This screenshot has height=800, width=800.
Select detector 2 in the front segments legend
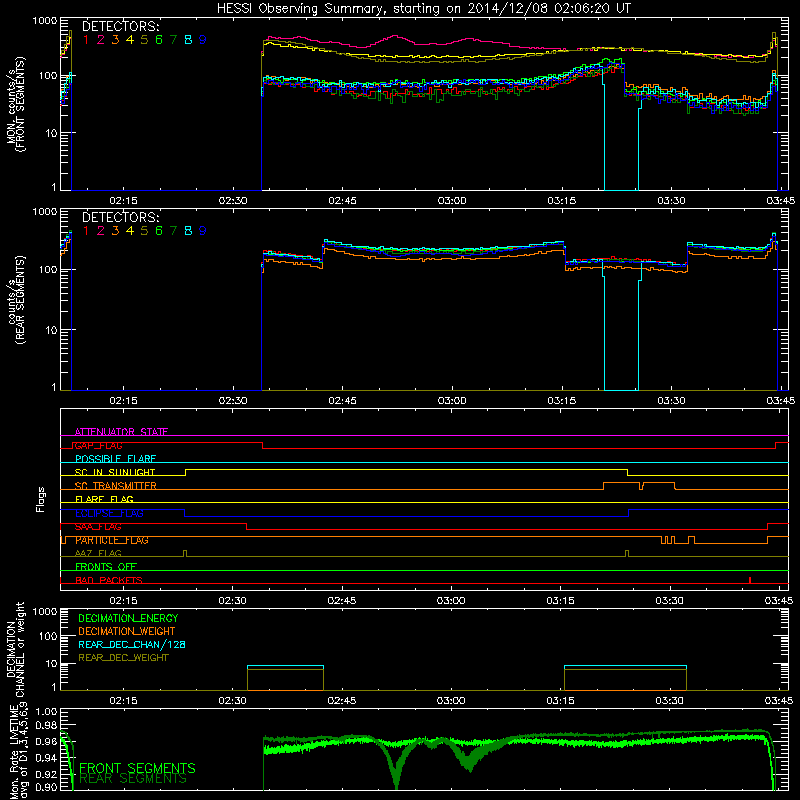coord(101,40)
